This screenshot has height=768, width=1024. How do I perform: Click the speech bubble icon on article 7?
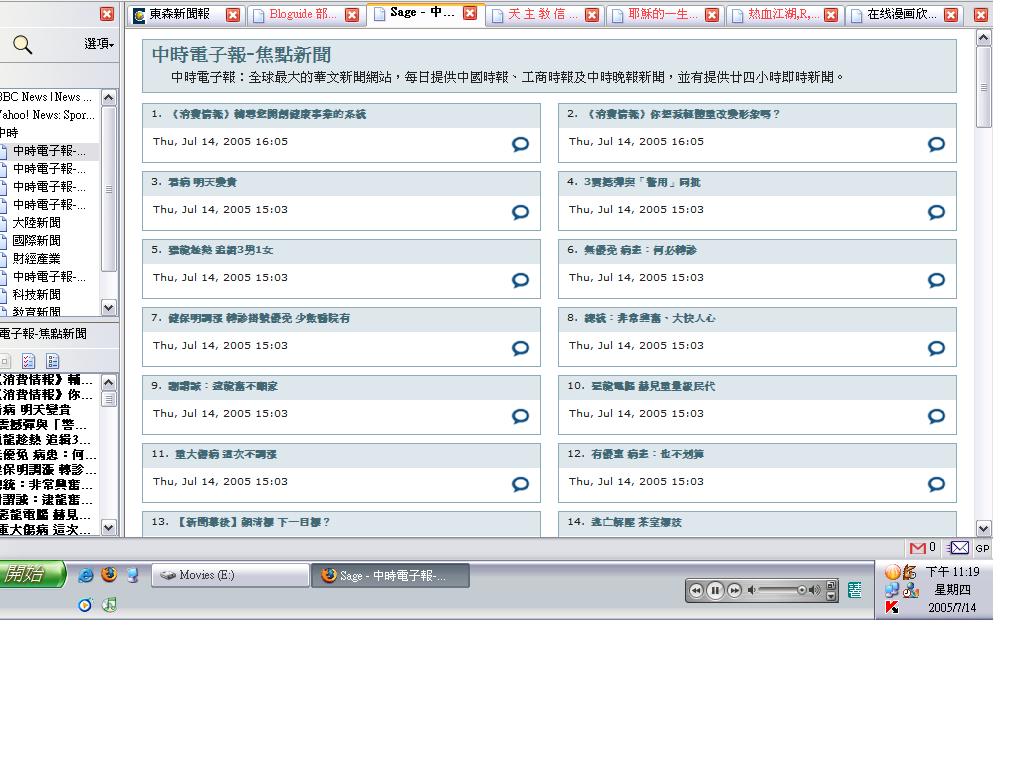(x=520, y=348)
